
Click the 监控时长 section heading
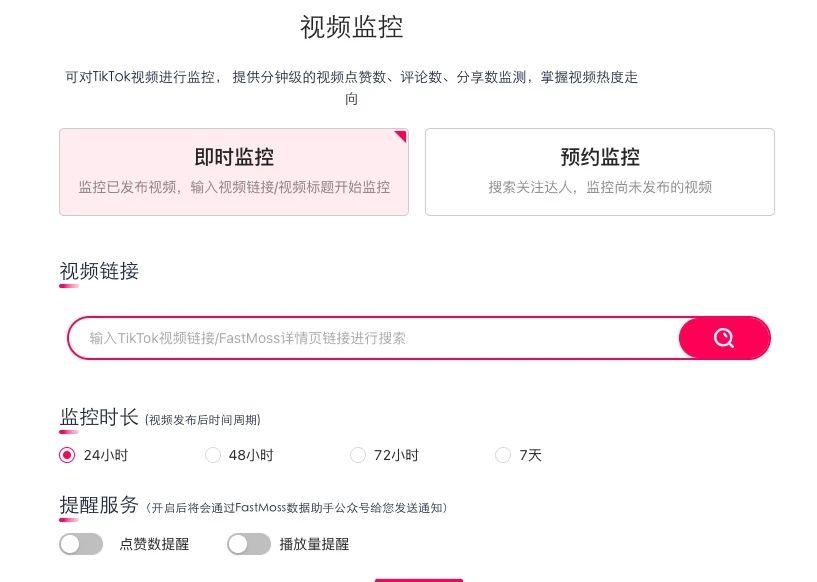[99, 417]
